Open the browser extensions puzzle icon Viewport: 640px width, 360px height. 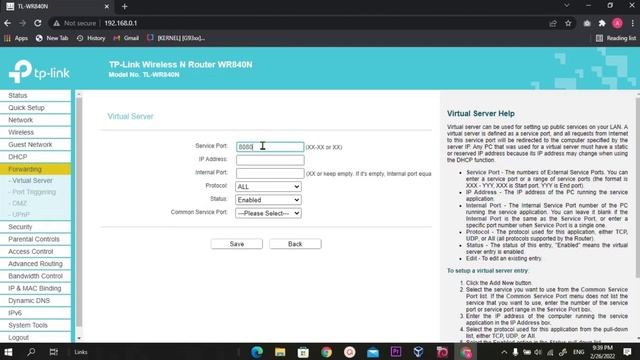[602, 23]
